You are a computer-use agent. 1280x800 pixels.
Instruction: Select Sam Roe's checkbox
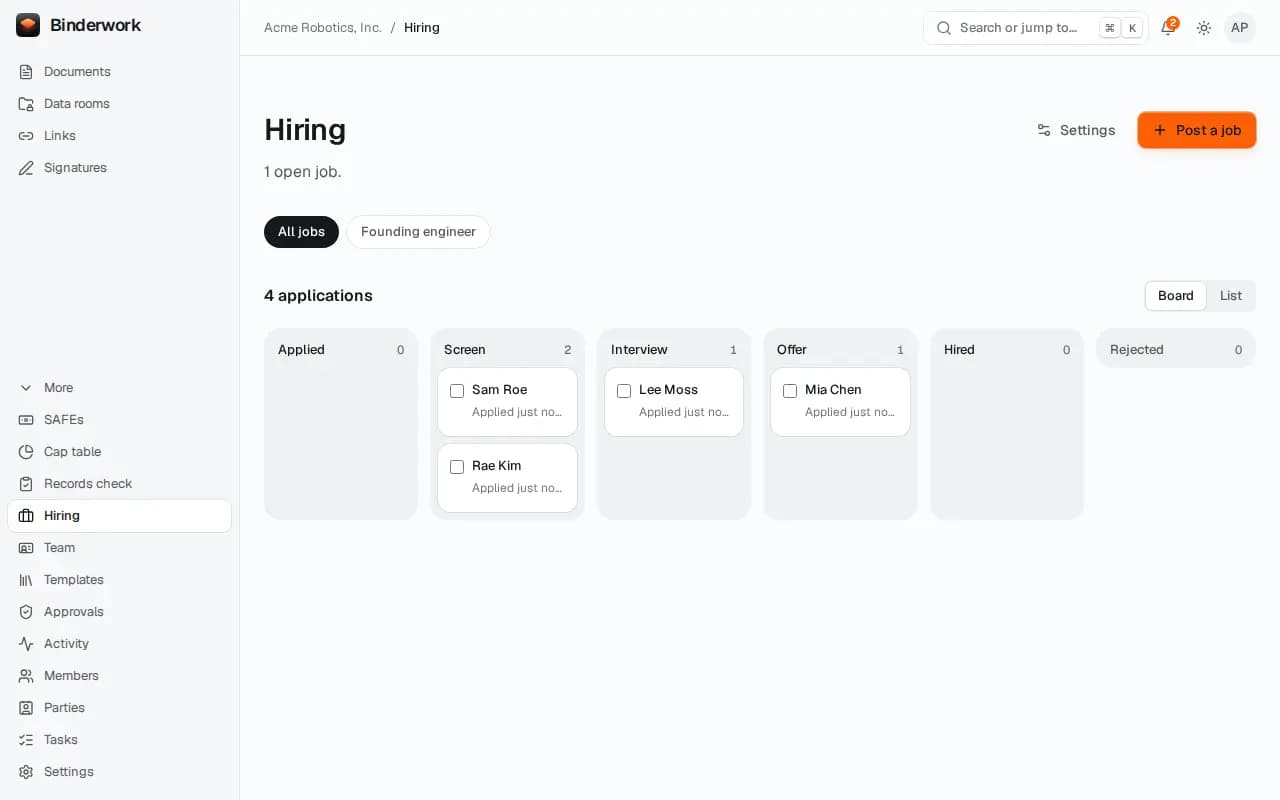[457, 391]
